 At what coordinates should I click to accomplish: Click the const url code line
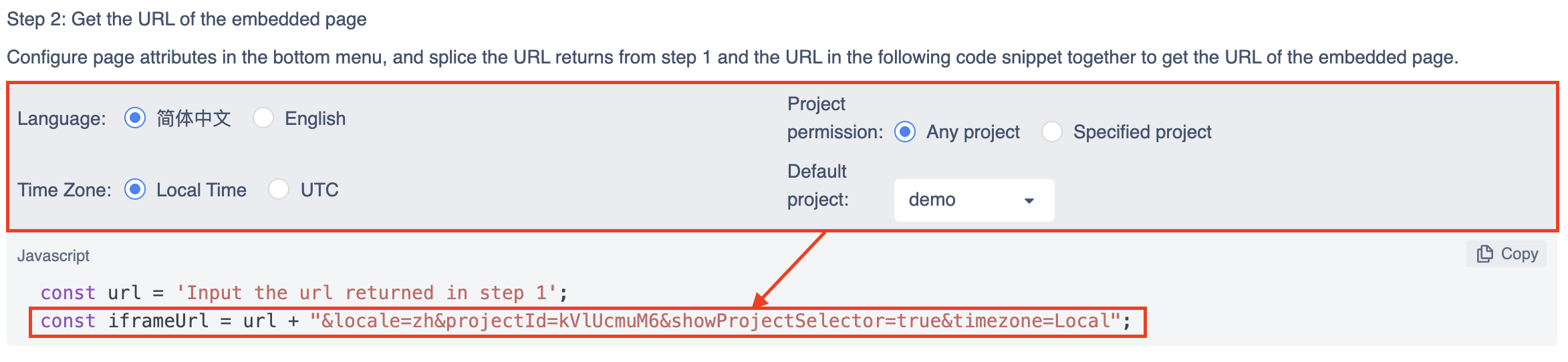[x=304, y=293]
